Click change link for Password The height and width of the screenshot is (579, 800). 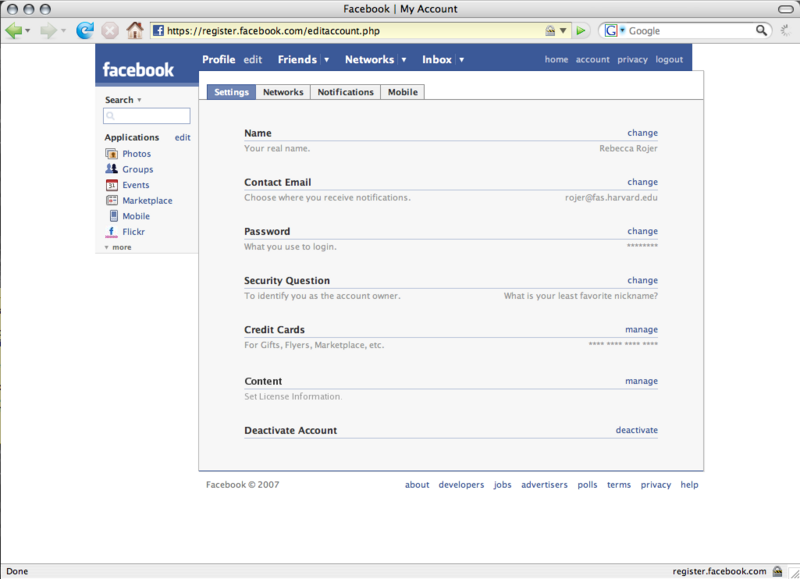642,231
